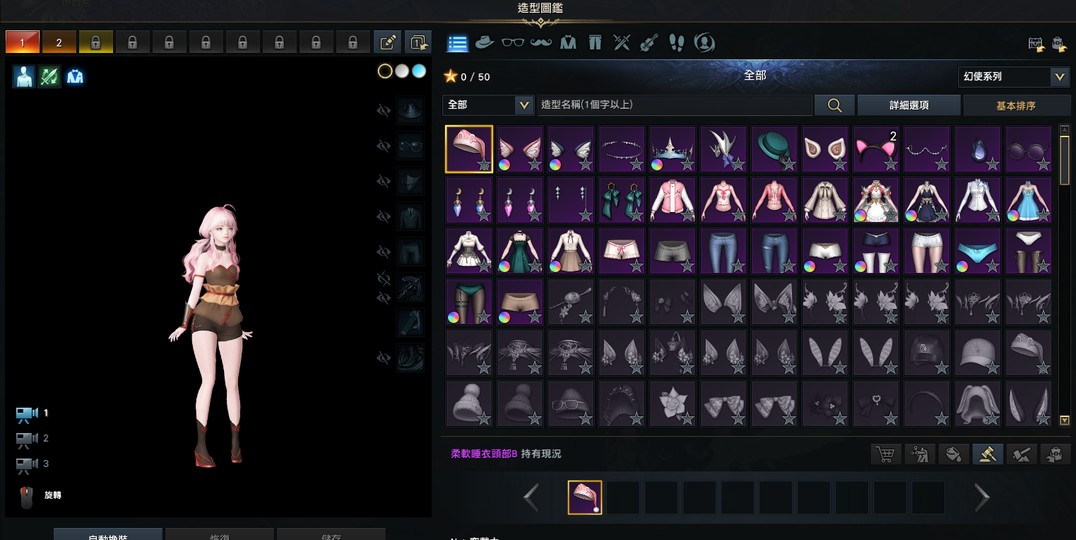Click the auction gavel icon

point(988,455)
